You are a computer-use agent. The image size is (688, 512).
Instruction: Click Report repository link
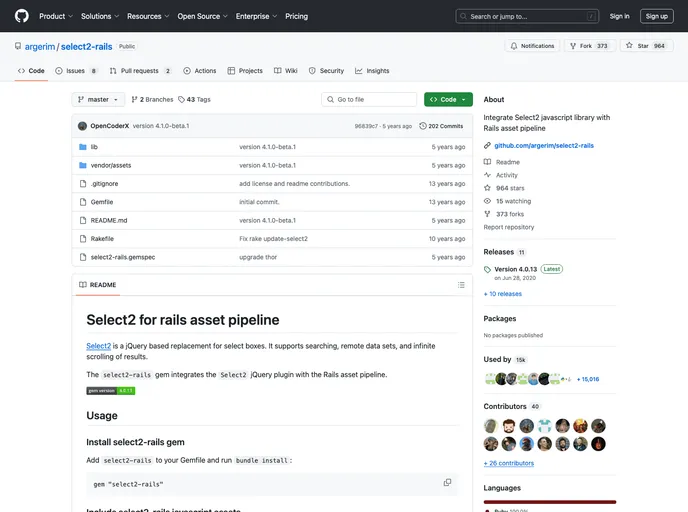pyautogui.click(x=509, y=227)
